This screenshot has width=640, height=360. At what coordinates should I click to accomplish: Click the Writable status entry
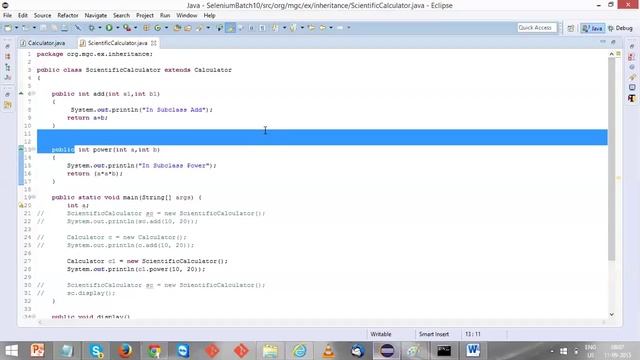(x=381, y=334)
